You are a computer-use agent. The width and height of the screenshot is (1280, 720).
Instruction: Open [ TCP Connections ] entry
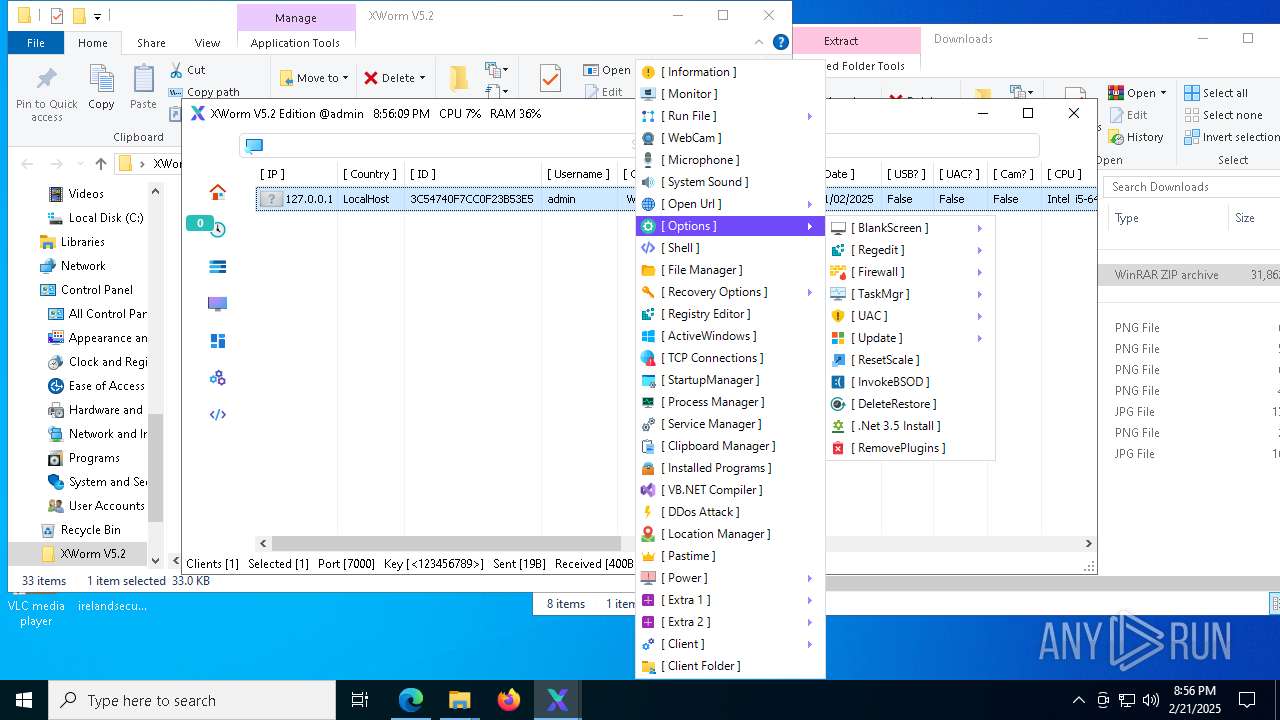[730, 358]
